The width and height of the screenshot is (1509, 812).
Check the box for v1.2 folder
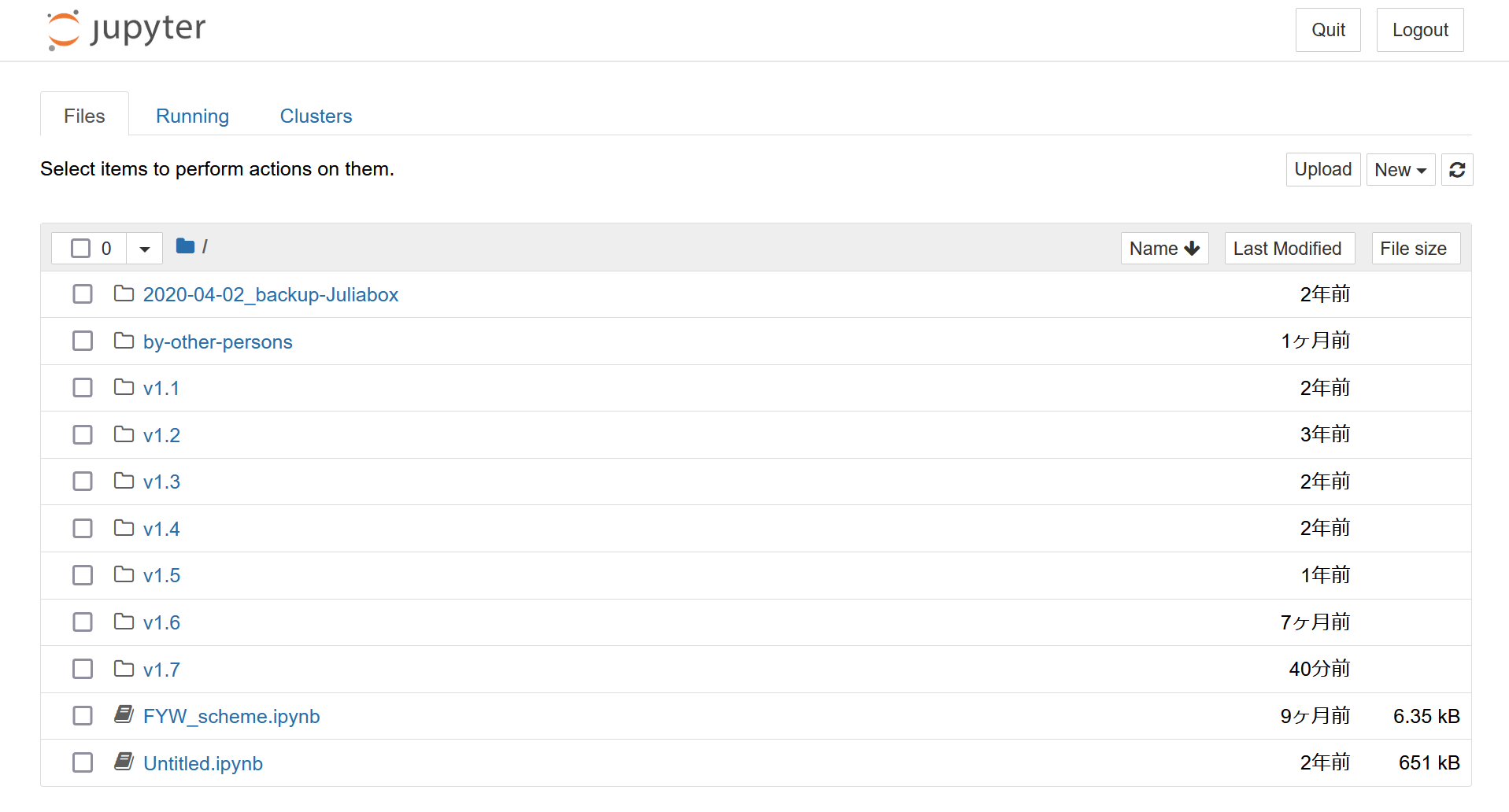click(83, 435)
